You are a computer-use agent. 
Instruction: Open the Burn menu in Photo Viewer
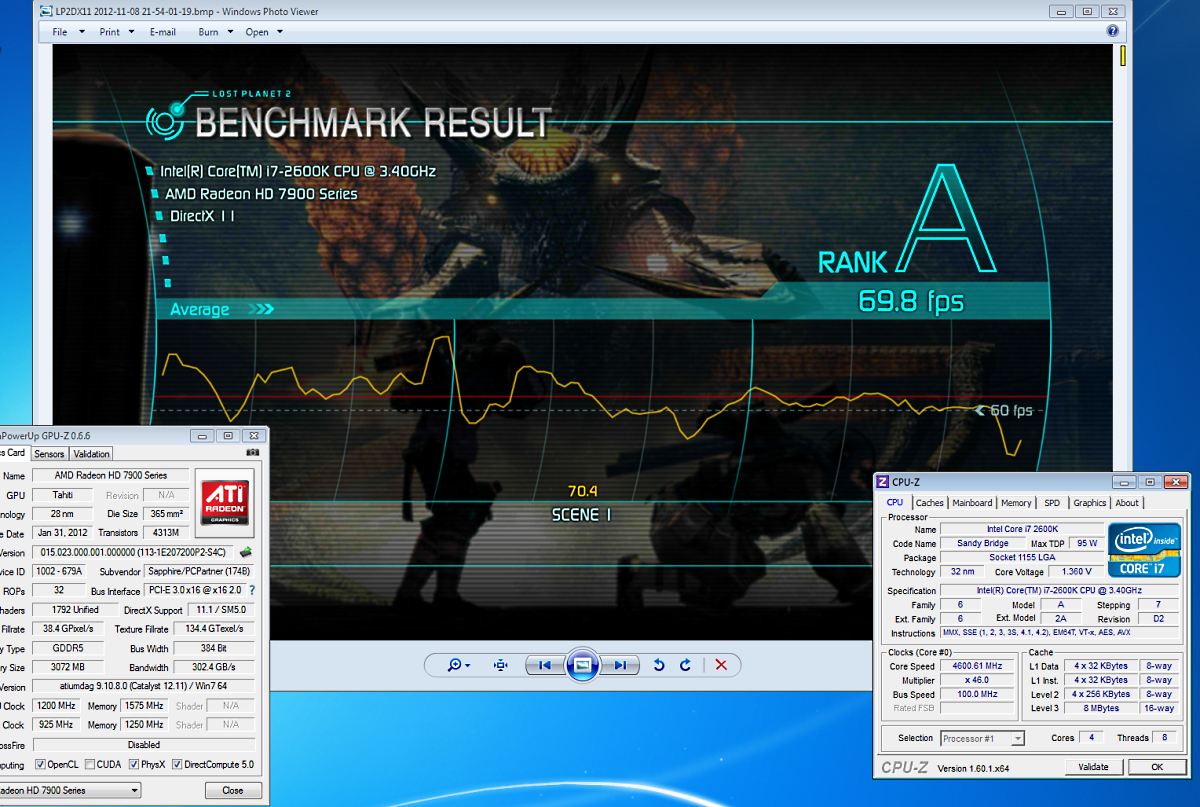pyautogui.click(x=215, y=31)
